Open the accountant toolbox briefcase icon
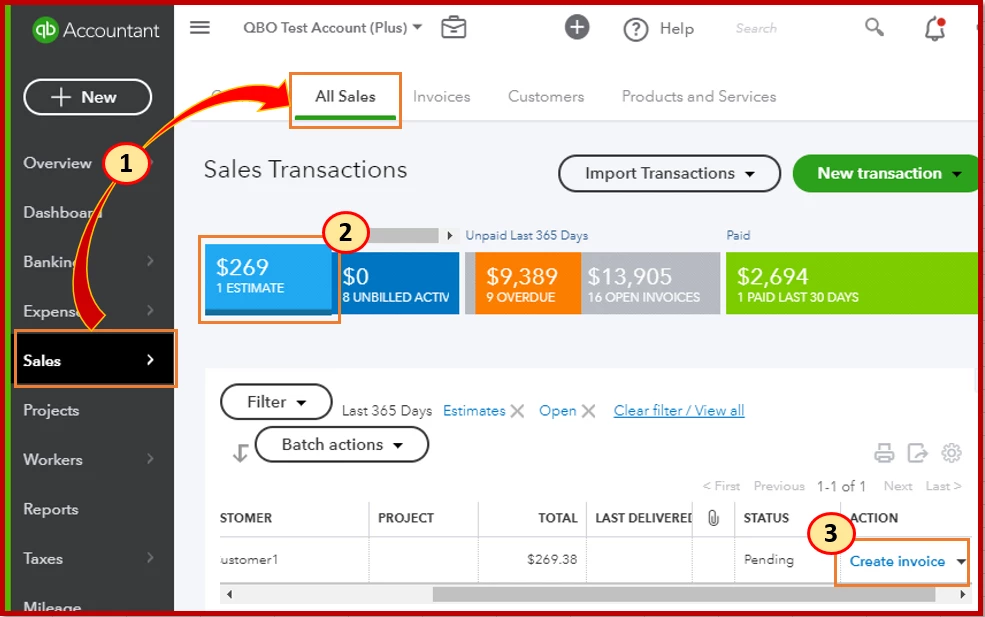Image resolution: width=985 pixels, height=617 pixels. coord(454,28)
